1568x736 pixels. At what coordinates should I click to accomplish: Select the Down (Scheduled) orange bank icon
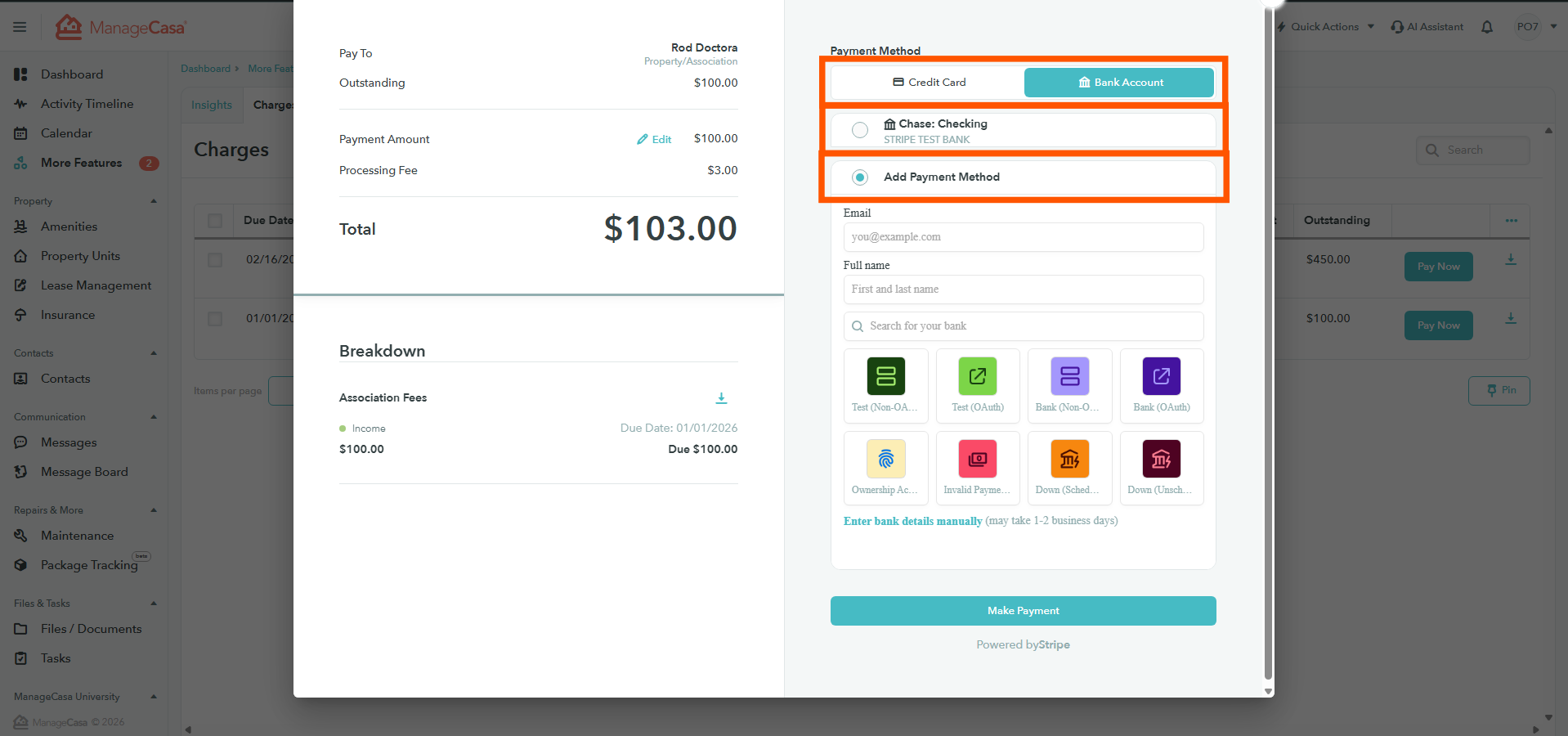coord(1069,460)
